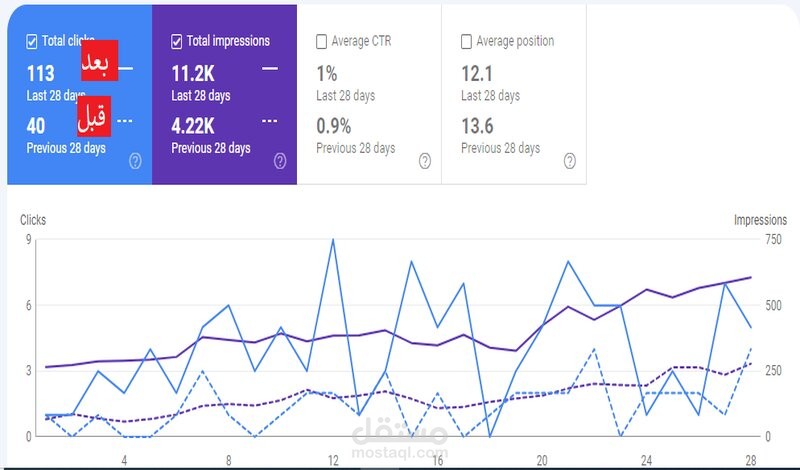
Task: Click the red قبل label
Action: (x=94, y=116)
